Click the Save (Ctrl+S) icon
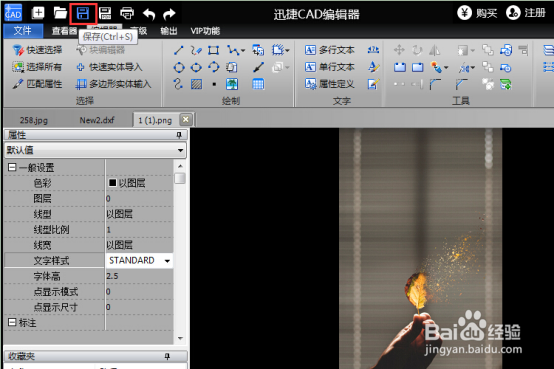 tap(83, 14)
